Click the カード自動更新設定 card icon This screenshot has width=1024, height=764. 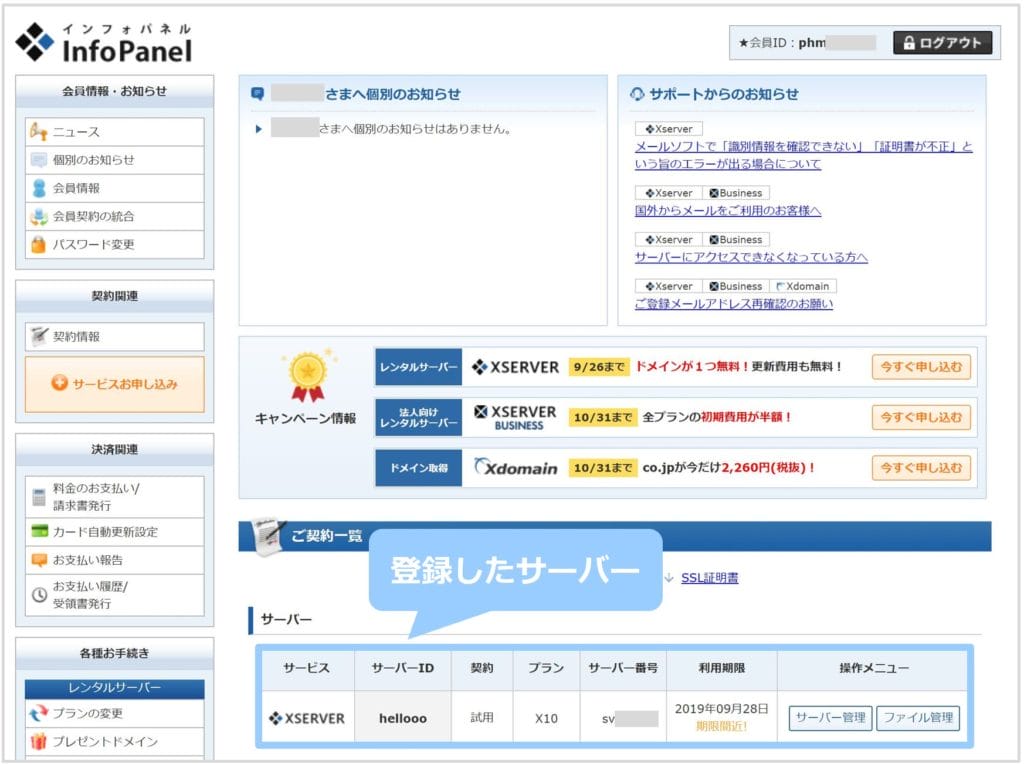point(39,531)
